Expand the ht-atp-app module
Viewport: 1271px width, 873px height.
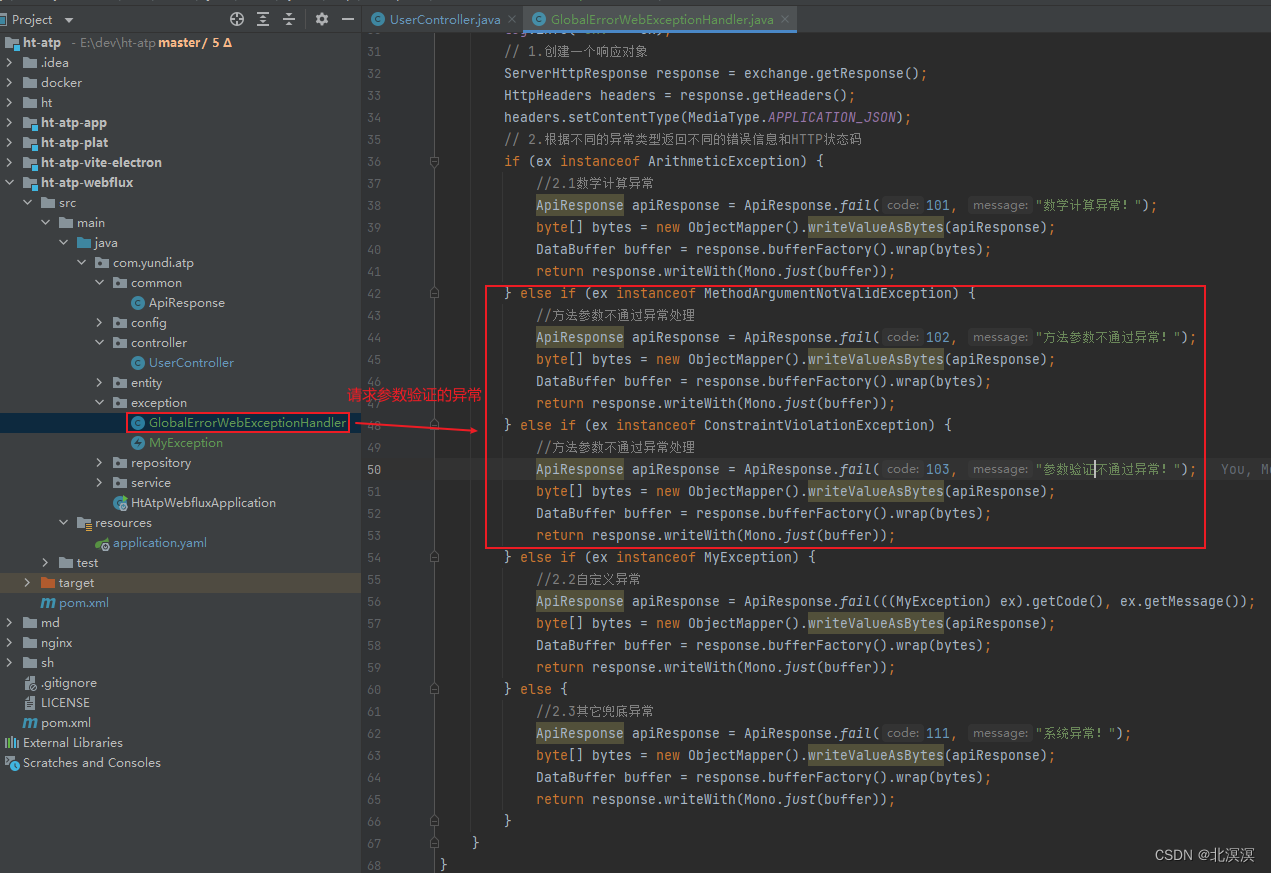10,123
